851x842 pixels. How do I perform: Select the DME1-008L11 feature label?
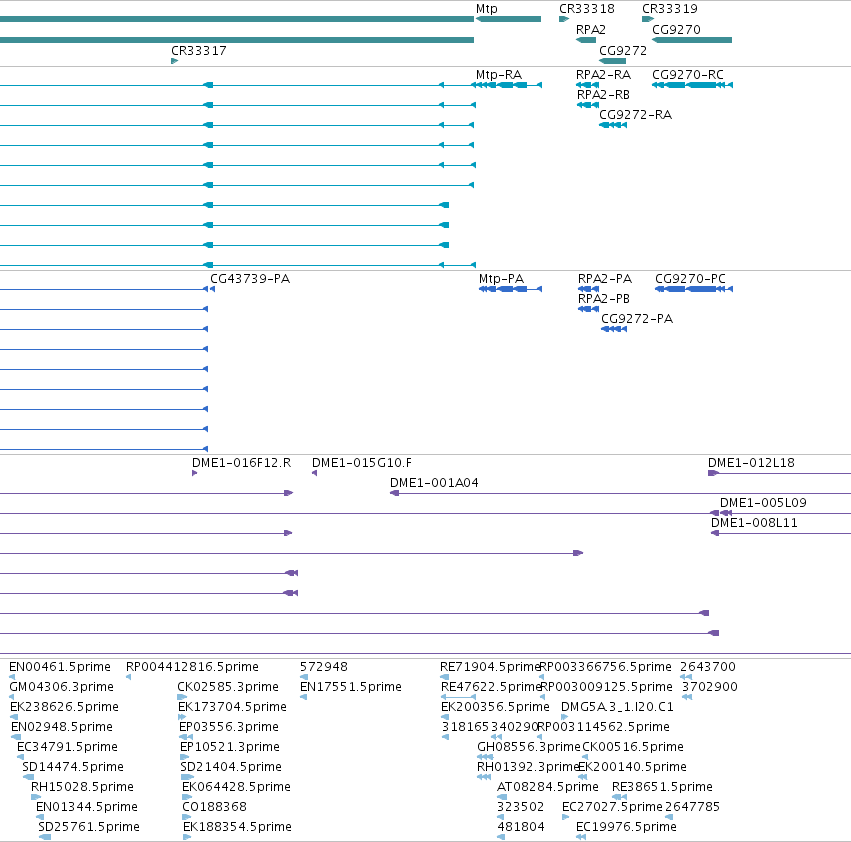(x=754, y=523)
